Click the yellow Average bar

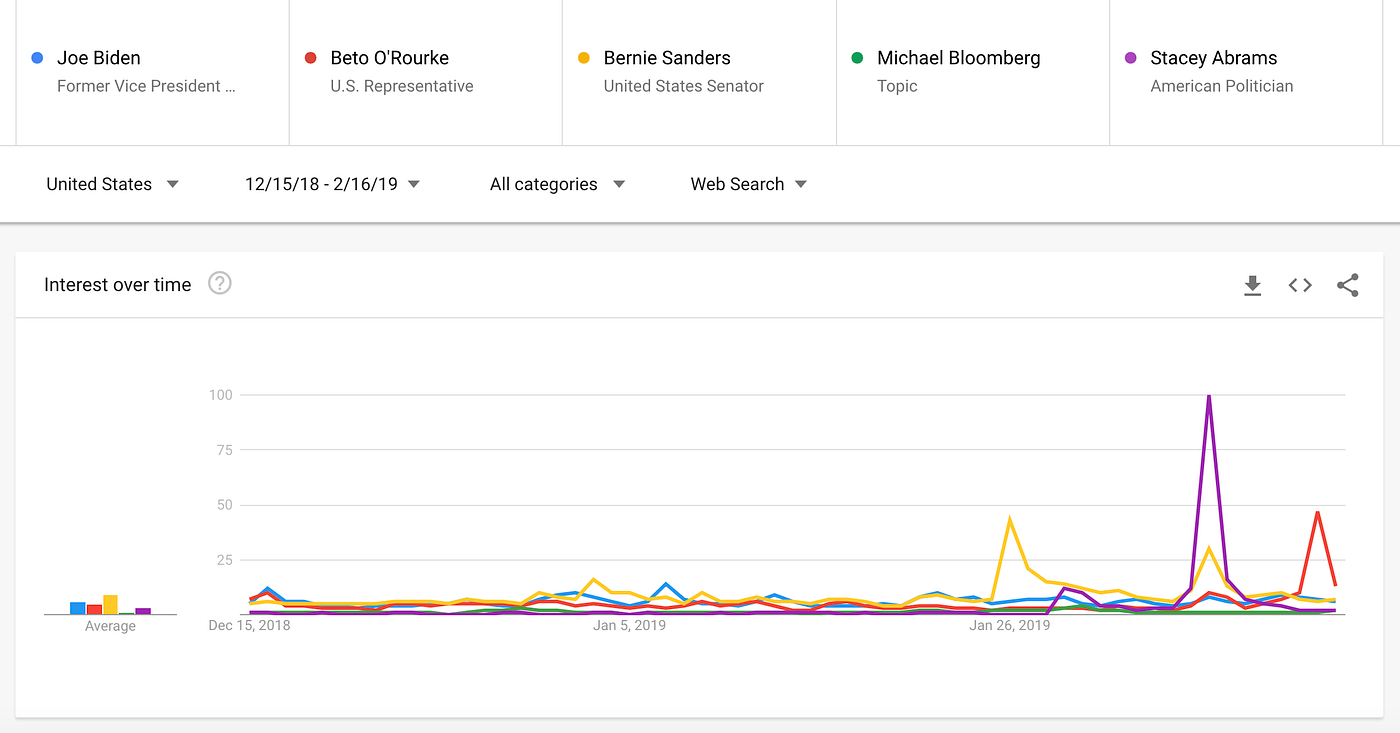(110, 604)
